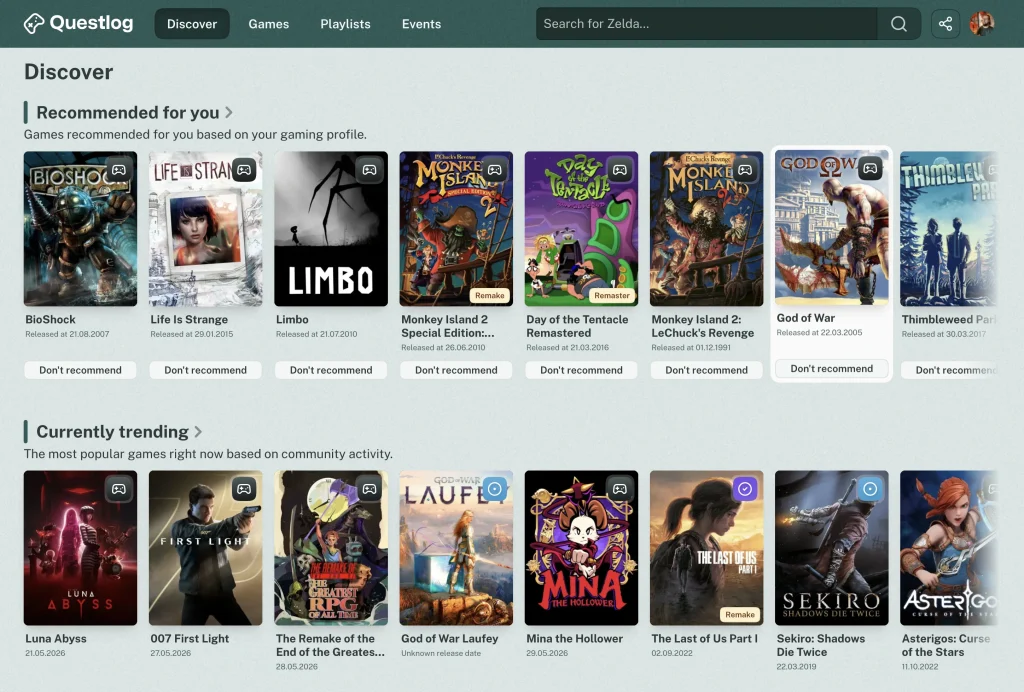Click The Remake of the End title
The height and width of the screenshot is (692, 1024).
pyautogui.click(x=330, y=646)
